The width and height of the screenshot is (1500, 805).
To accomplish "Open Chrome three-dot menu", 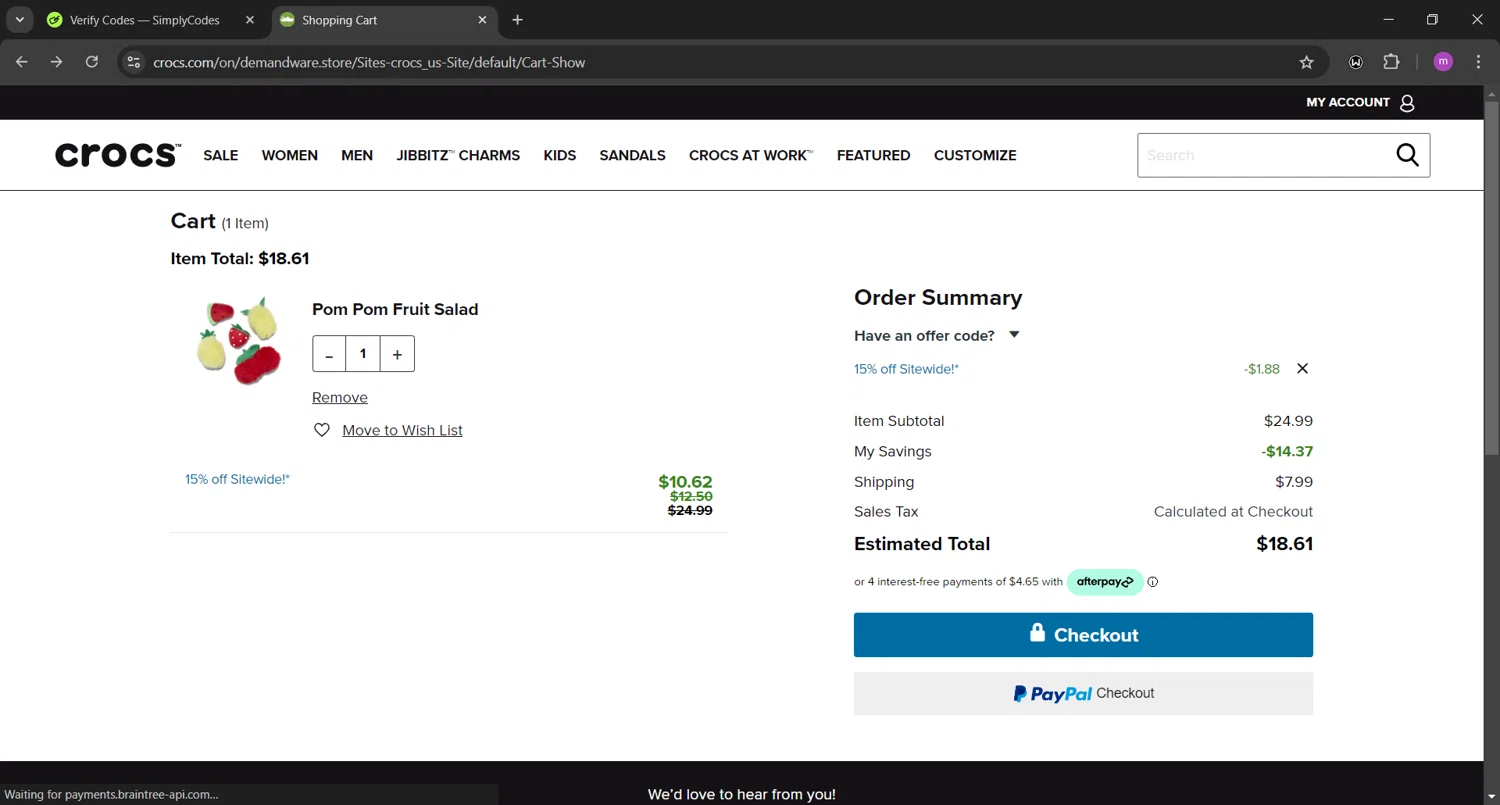I will click(x=1478, y=62).
